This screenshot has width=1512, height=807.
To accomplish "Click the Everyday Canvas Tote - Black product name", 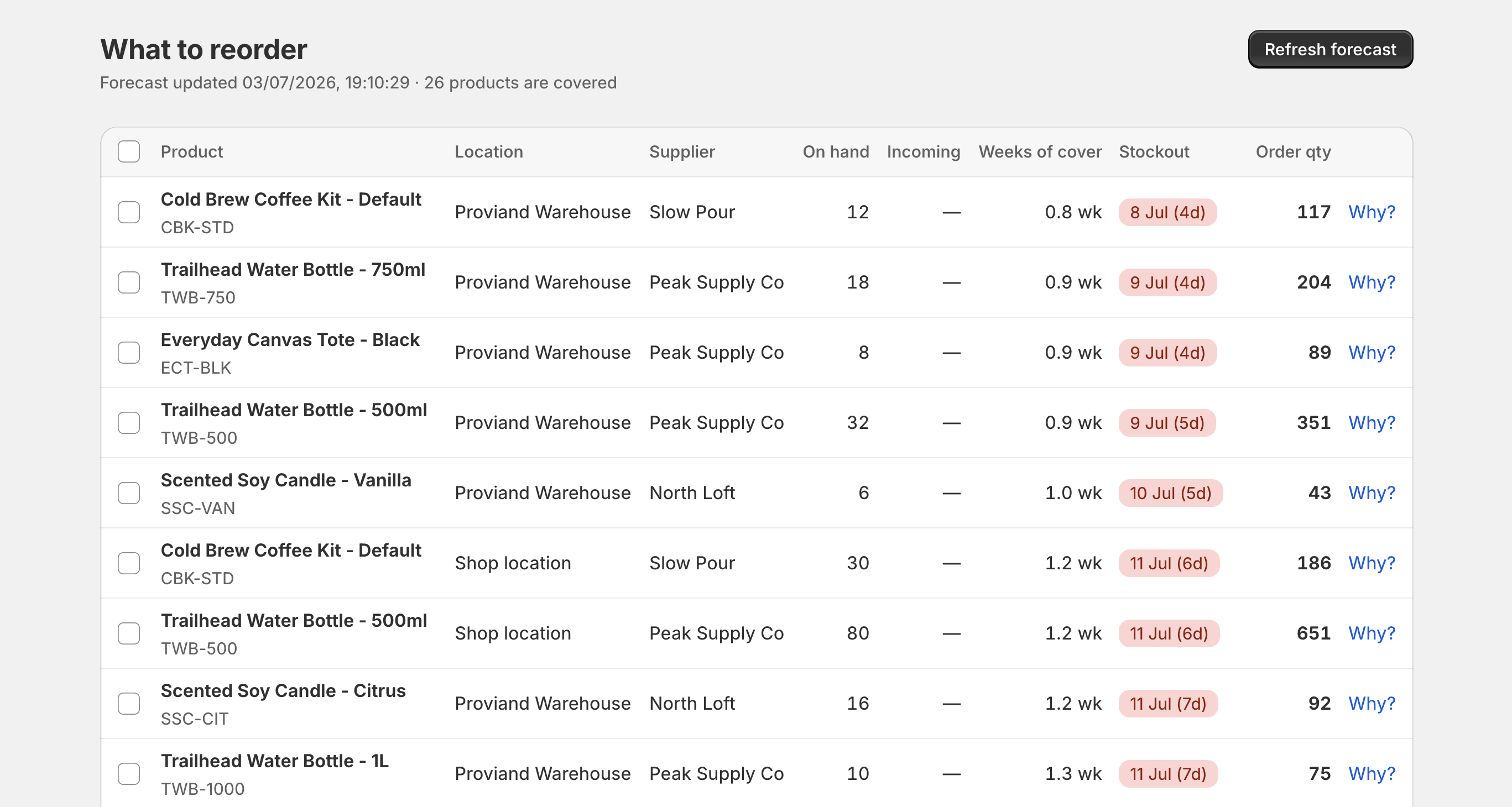I will (x=290, y=339).
